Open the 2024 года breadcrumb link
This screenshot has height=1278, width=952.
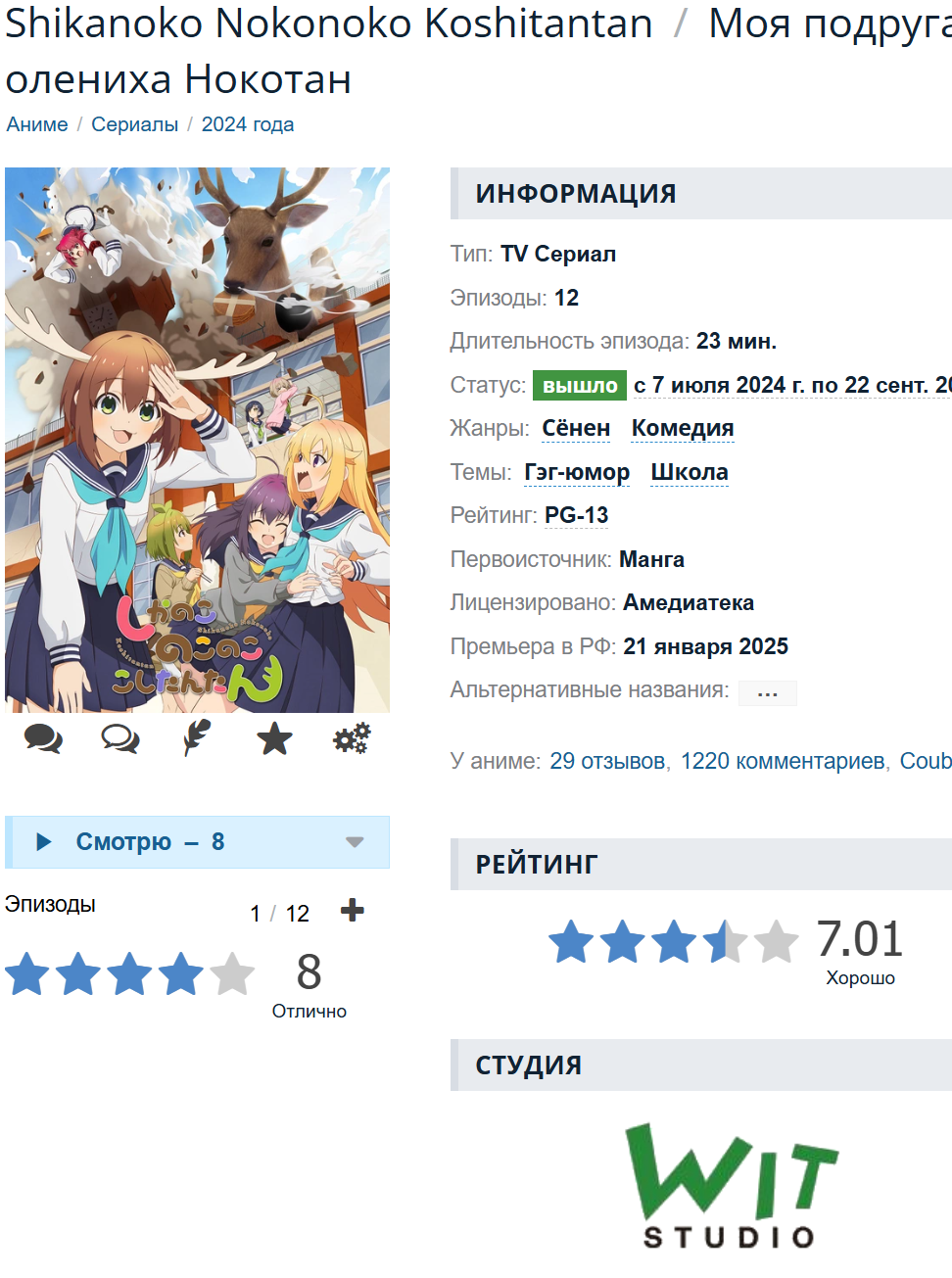click(248, 124)
